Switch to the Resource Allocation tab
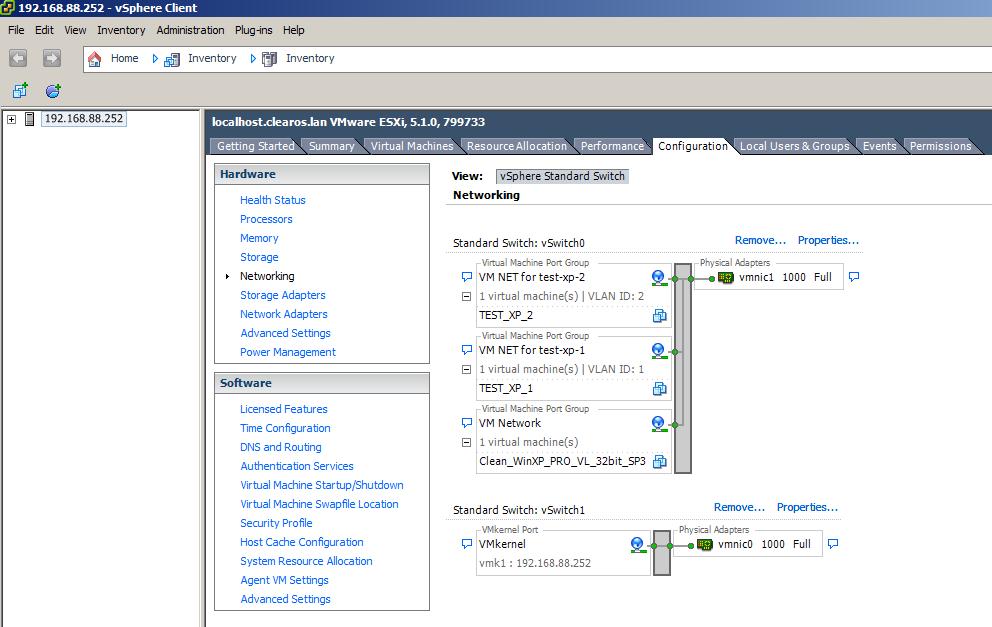 (517, 146)
